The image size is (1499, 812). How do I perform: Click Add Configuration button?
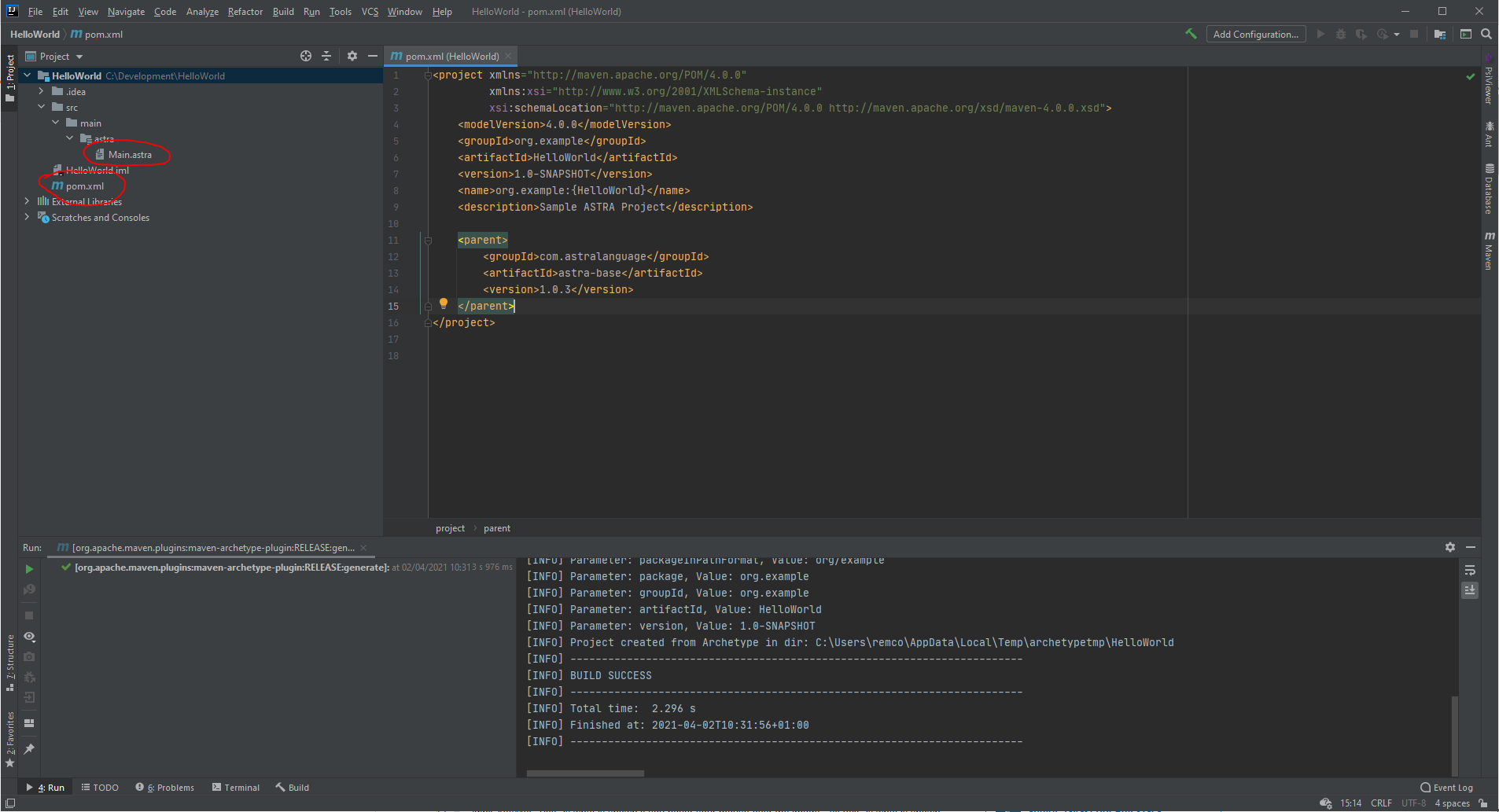1256,34
